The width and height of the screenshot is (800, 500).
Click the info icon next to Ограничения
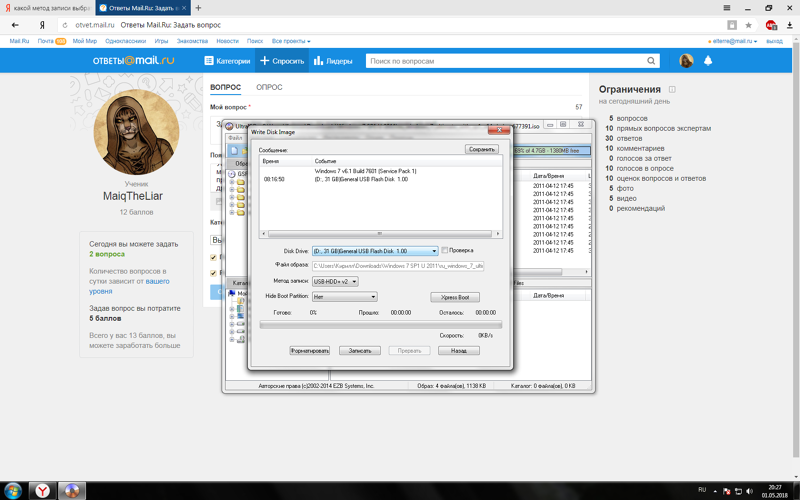pos(672,89)
